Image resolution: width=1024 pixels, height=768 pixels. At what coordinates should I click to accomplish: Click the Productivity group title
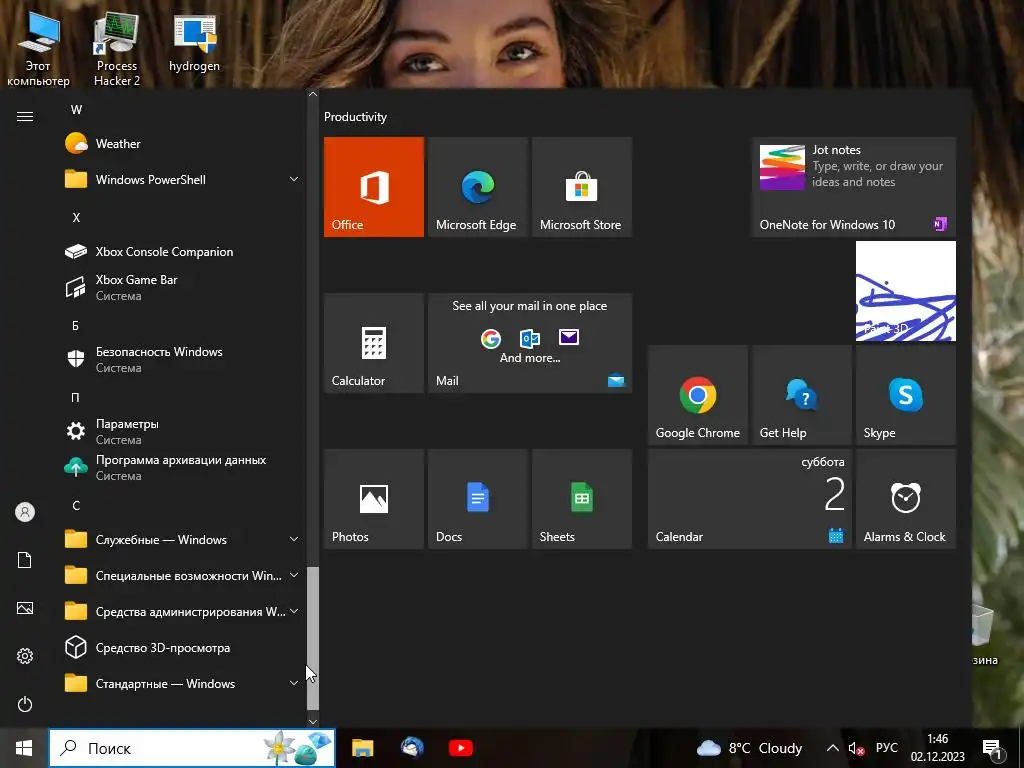click(355, 117)
